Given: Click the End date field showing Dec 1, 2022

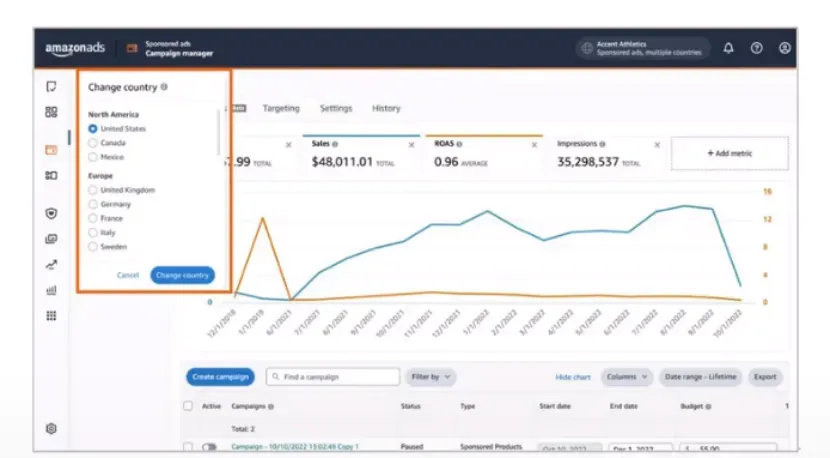Looking at the screenshot, I should (640, 448).
